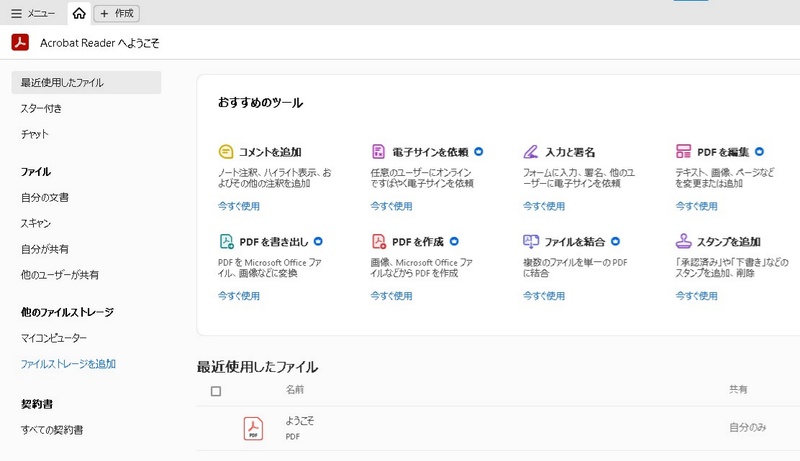Click the Acrobat Reader logo icon
The height and width of the screenshot is (461, 800).
pos(20,42)
